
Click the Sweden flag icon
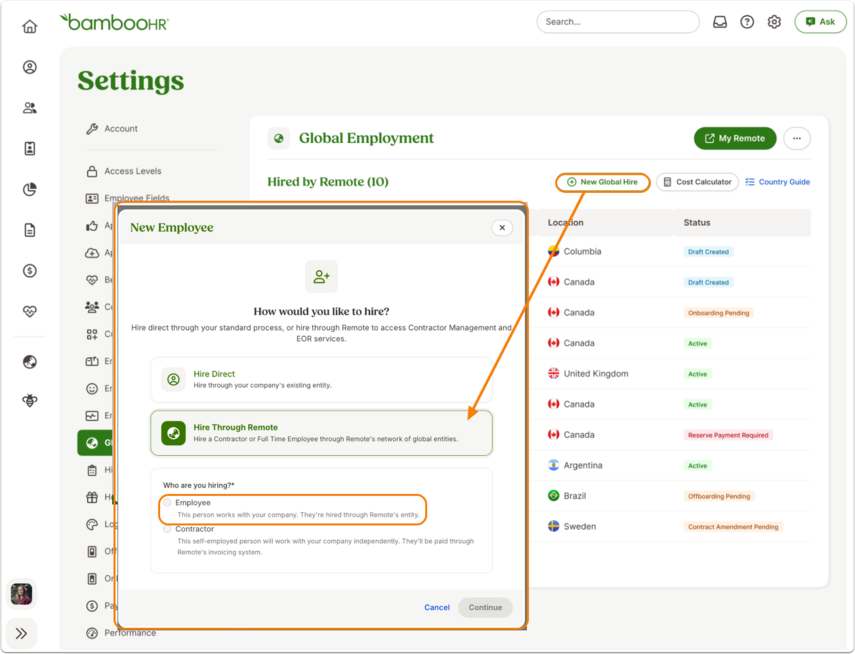(x=553, y=526)
